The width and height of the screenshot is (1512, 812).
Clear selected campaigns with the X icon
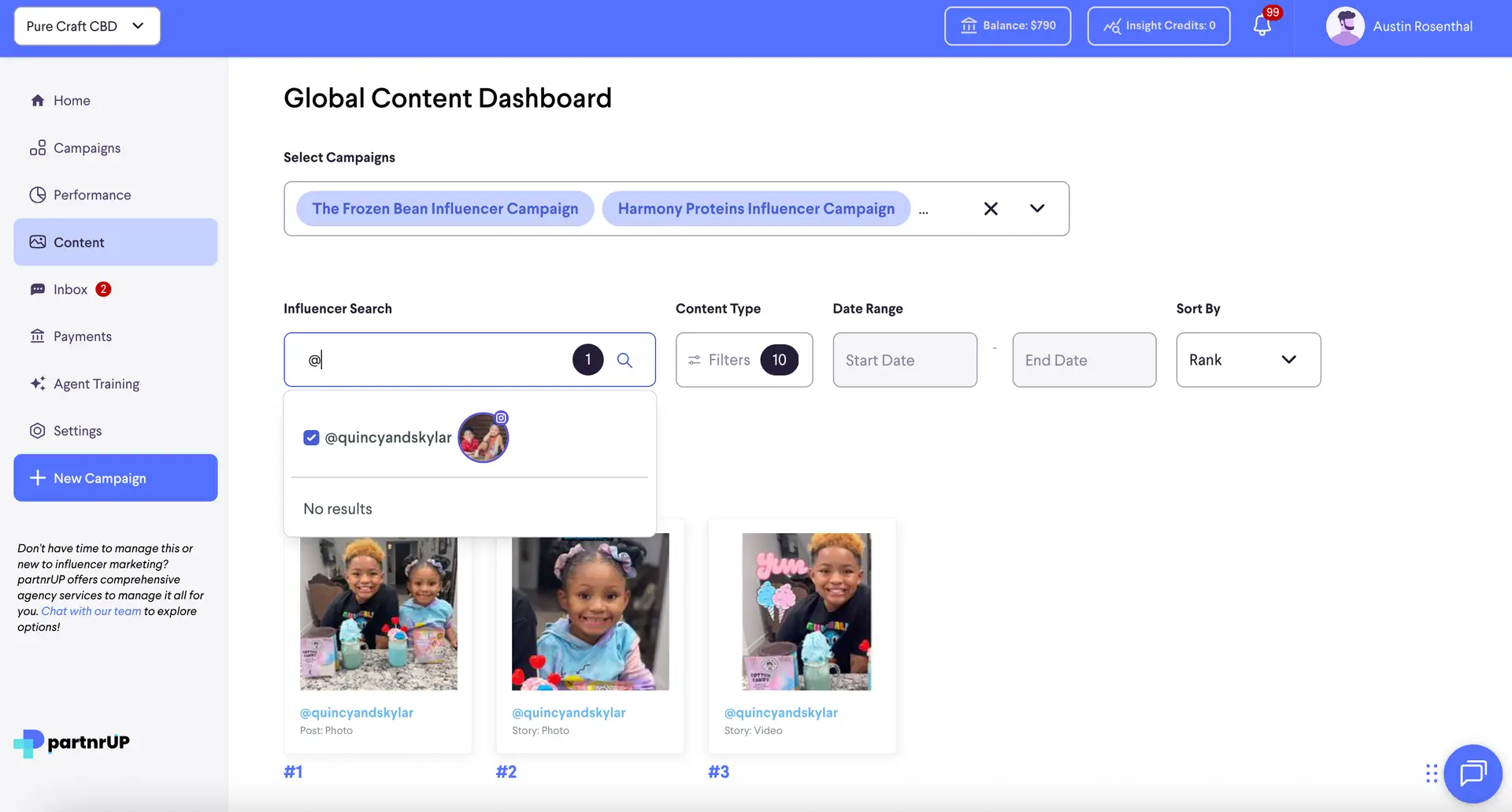tap(991, 209)
